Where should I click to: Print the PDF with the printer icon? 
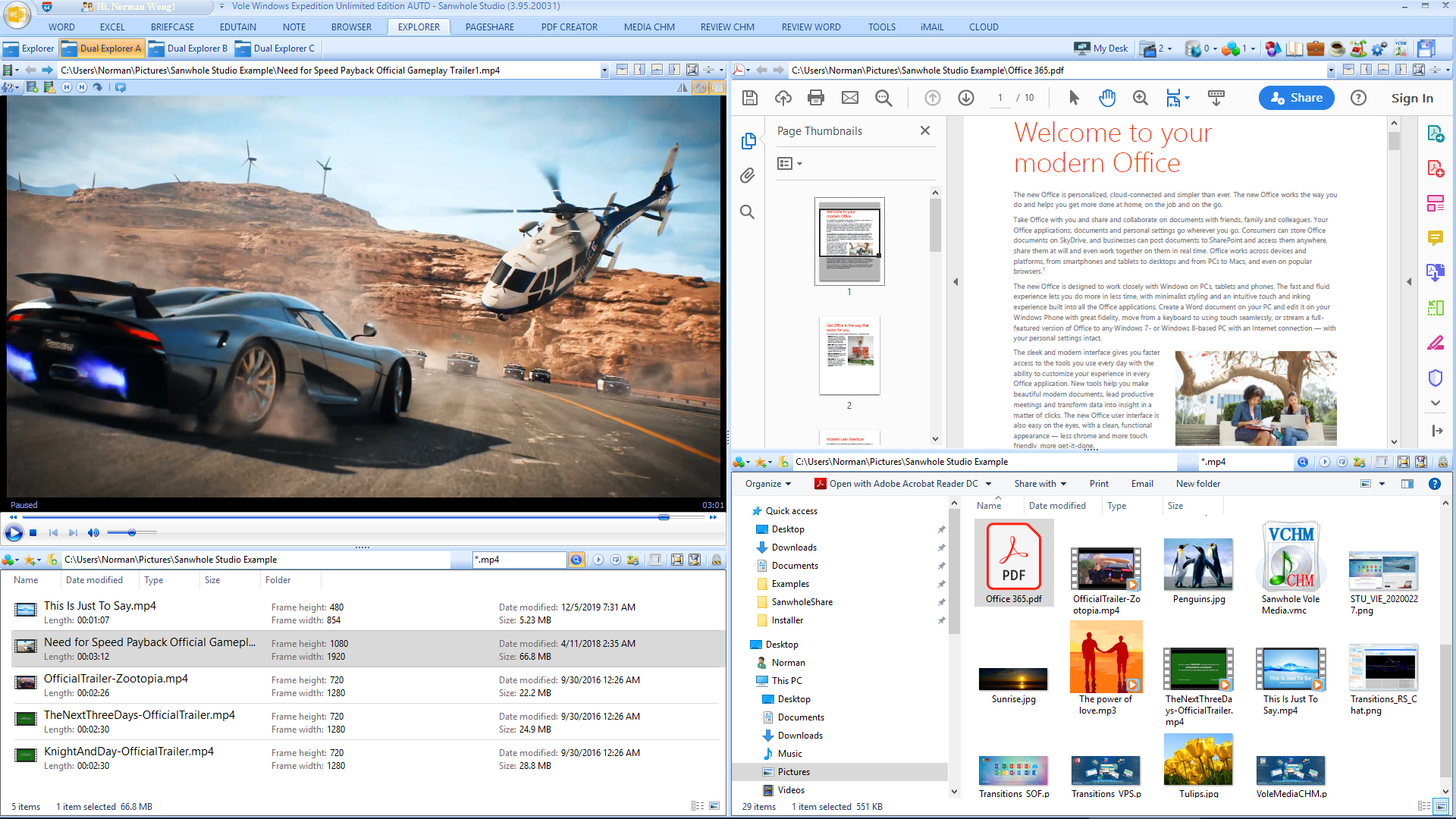tap(816, 98)
